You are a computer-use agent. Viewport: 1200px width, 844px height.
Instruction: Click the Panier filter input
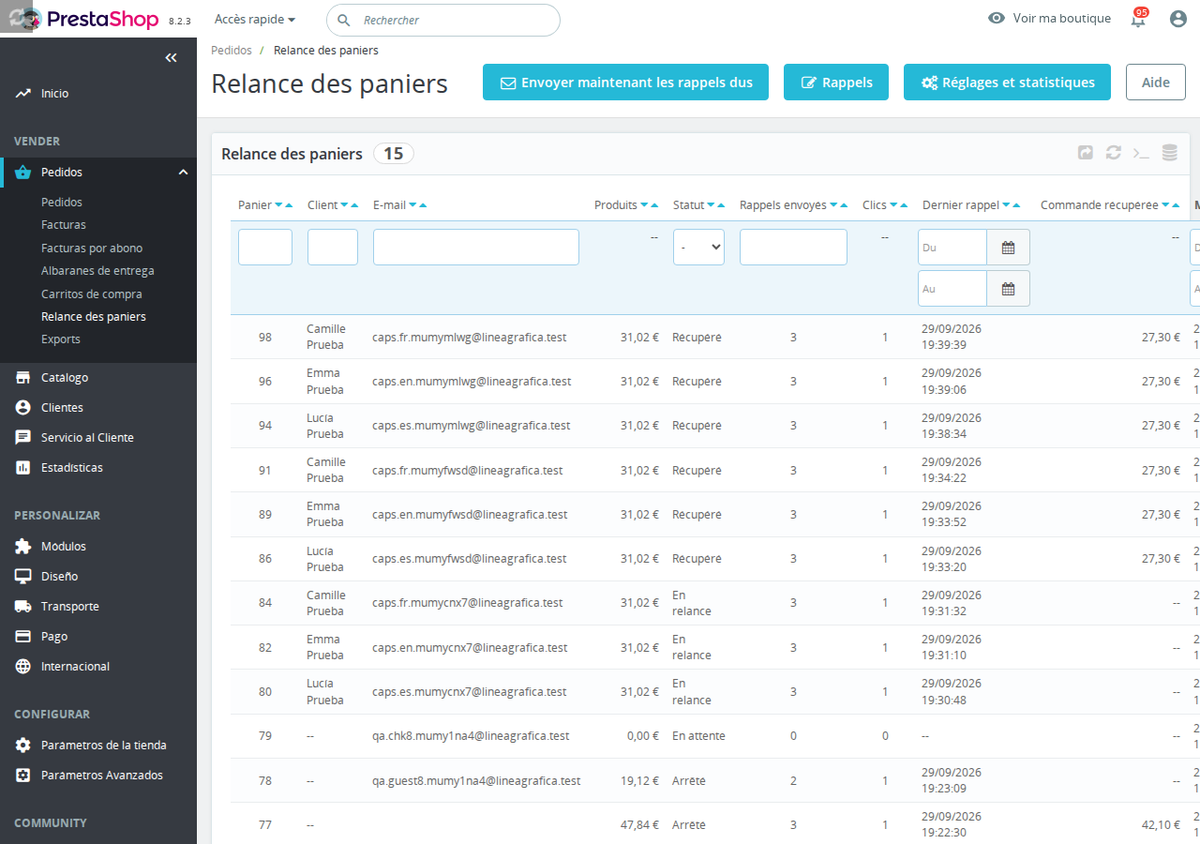click(265, 247)
